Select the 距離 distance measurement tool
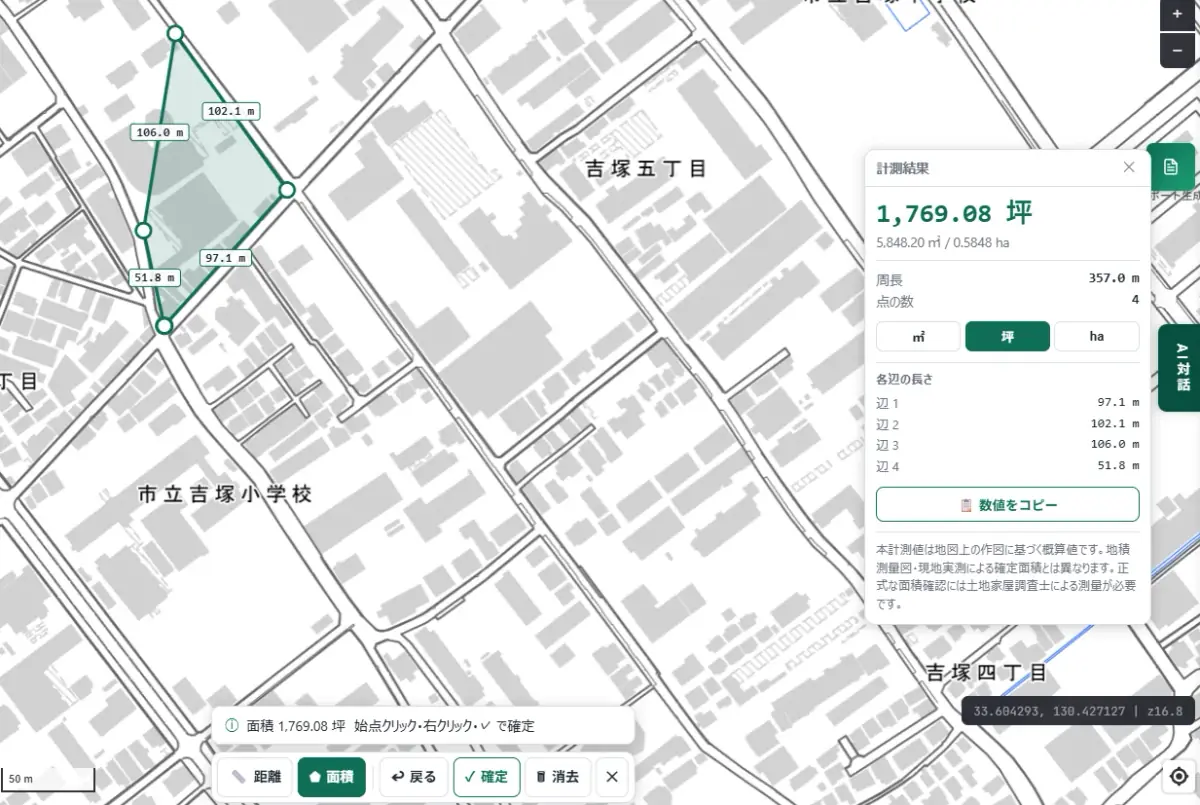 (x=255, y=777)
